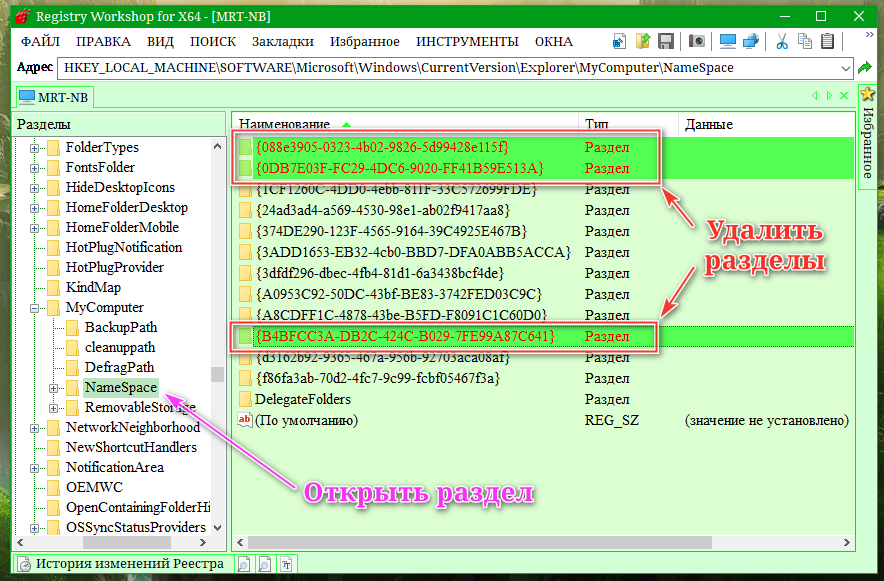Click folder icon of OEMWC in tree

coord(54,488)
